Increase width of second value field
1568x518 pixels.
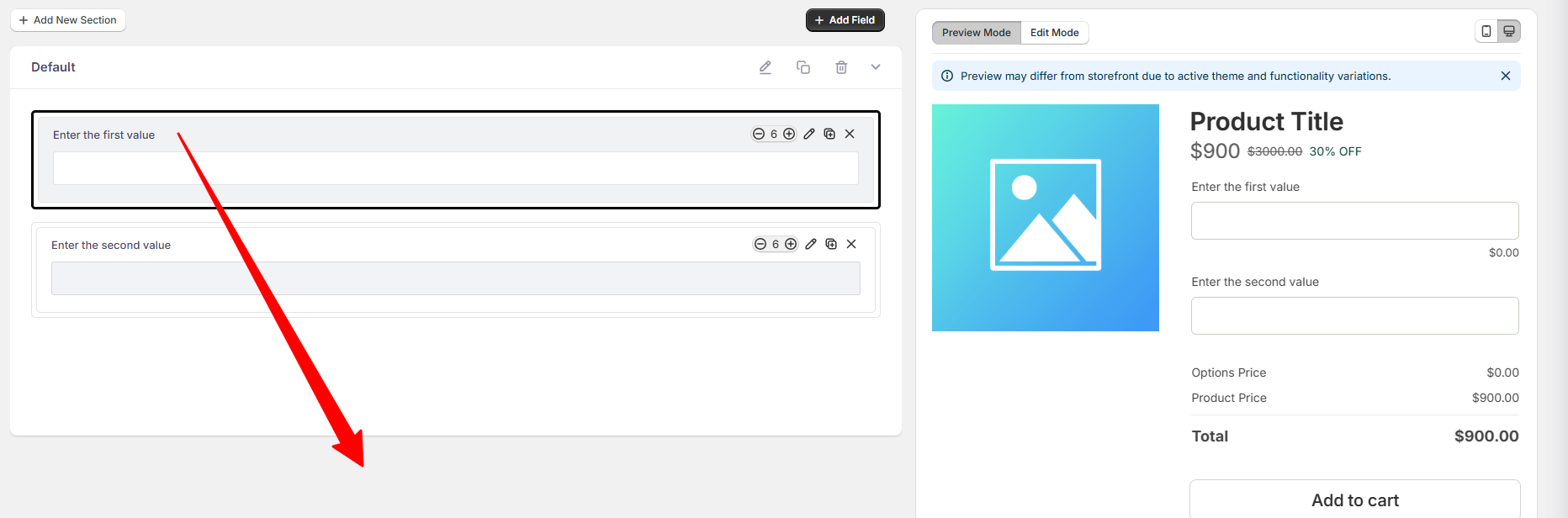click(x=791, y=244)
